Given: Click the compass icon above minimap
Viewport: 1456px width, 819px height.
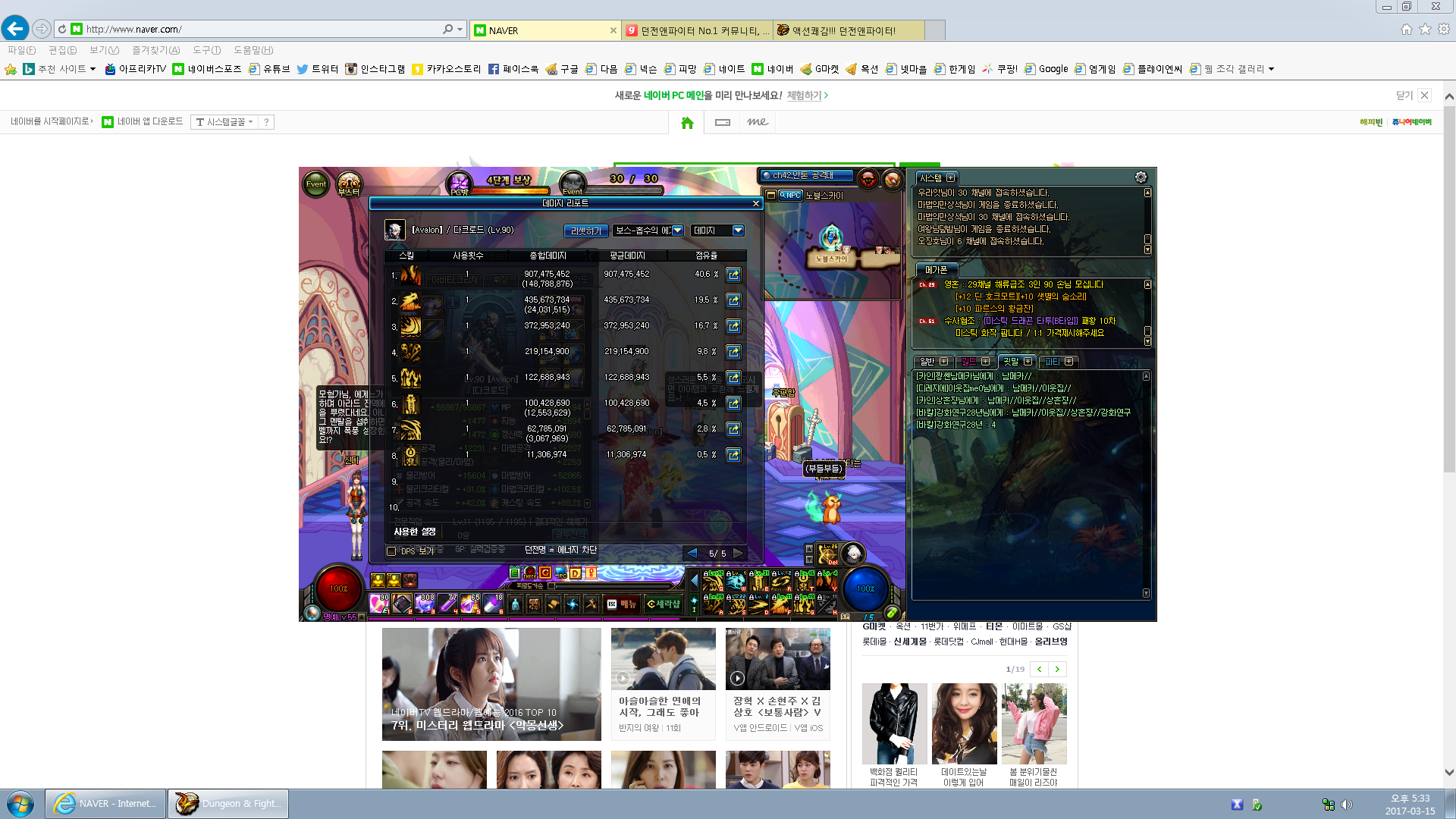Looking at the screenshot, I should pos(893,179).
